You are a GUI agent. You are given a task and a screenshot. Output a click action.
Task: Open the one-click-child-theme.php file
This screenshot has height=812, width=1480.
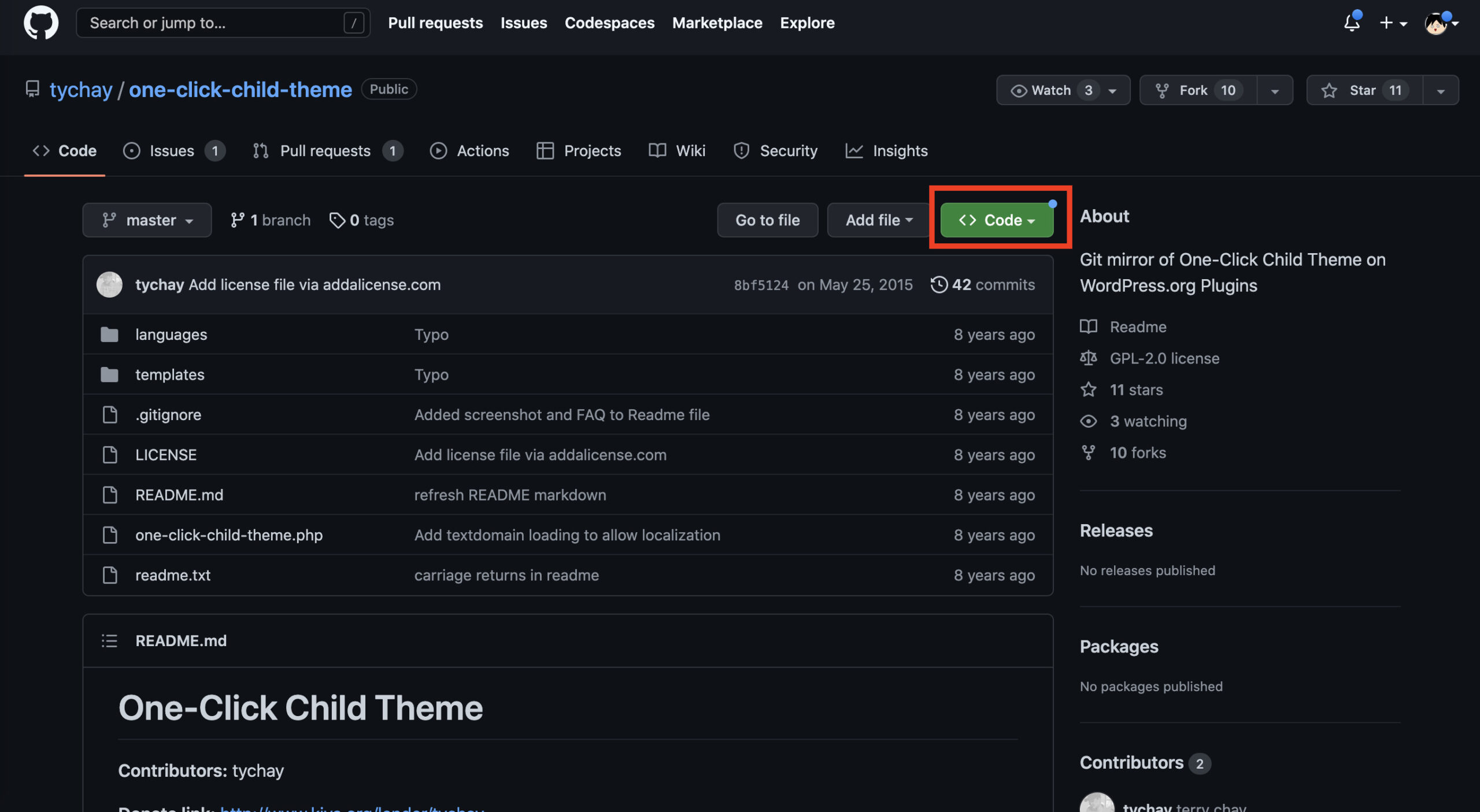[x=229, y=535]
